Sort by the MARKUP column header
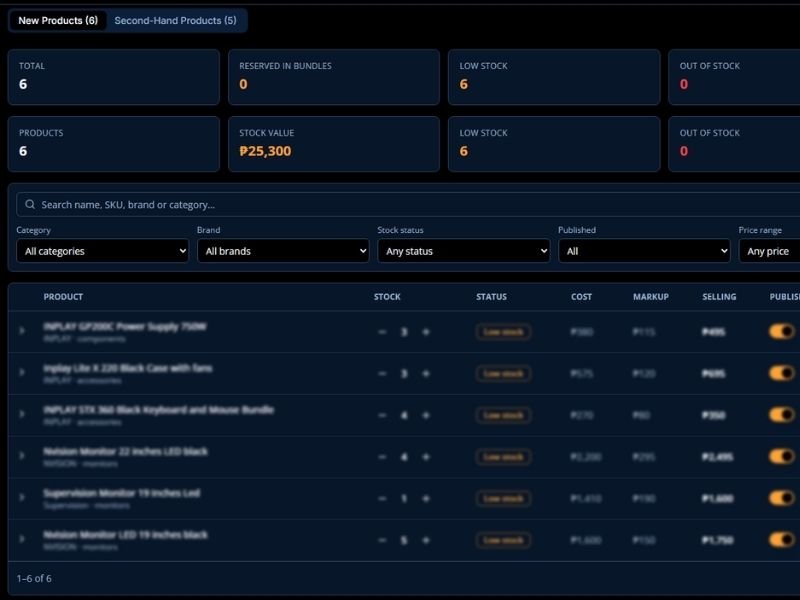Image resolution: width=800 pixels, height=600 pixels. pos(651,297)
